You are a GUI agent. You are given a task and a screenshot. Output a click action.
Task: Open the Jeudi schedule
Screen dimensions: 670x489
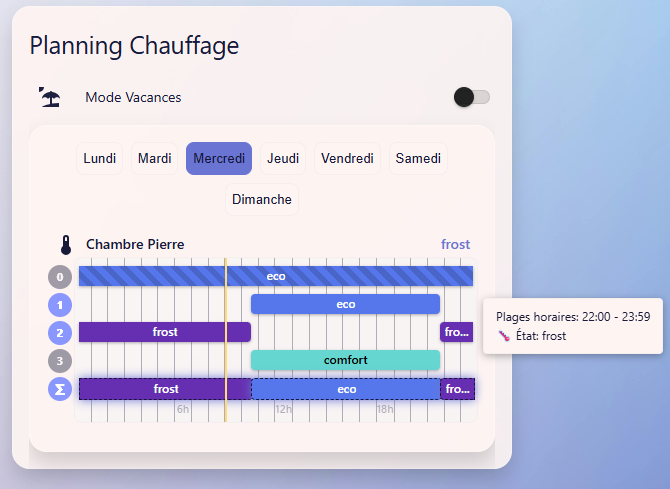283,158
